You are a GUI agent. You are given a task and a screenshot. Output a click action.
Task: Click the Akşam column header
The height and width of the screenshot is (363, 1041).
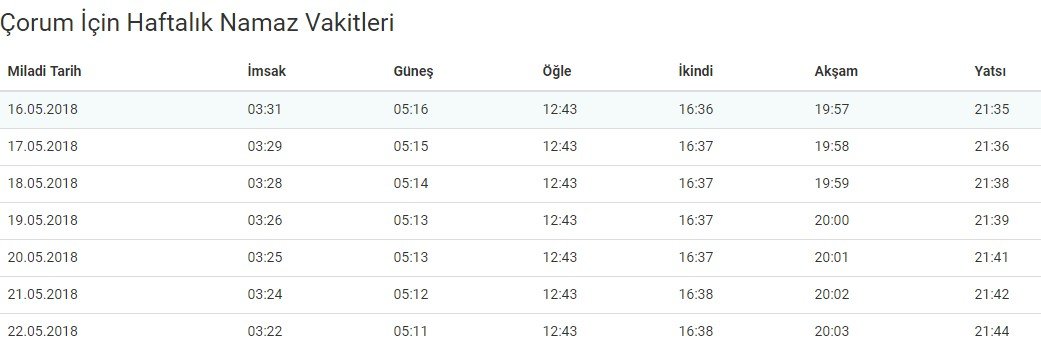[x=836, y=72]
